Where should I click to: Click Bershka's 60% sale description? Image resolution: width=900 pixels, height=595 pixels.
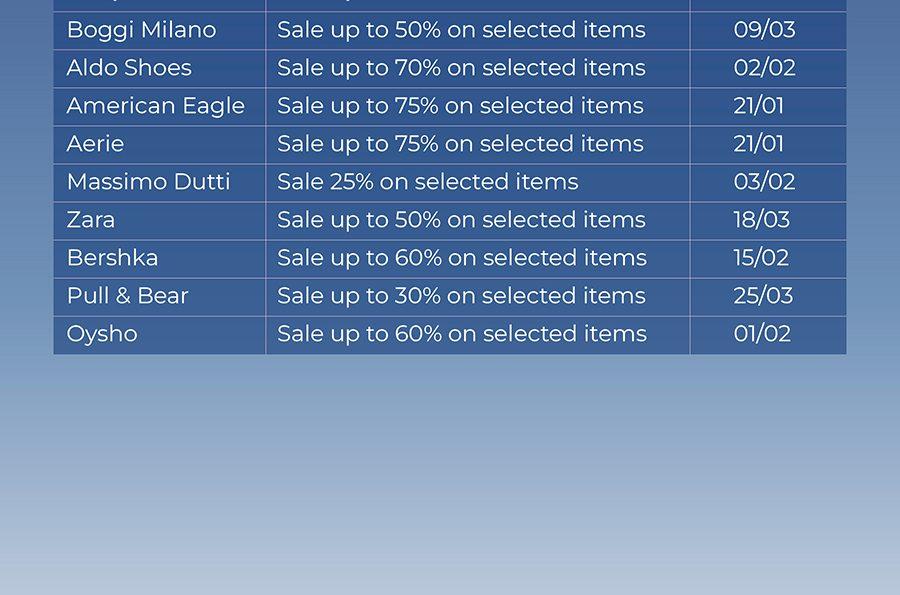click(x=462, y=258)
